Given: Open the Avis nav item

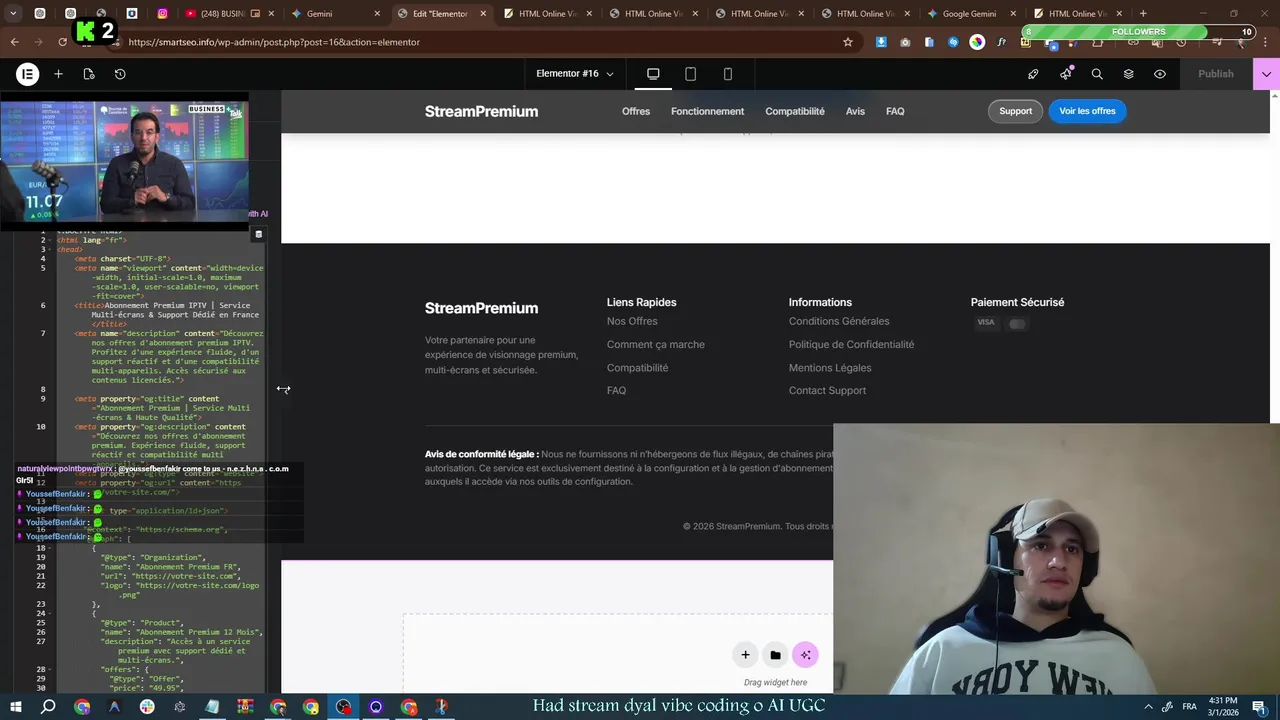Looking at the screenshot, I should tap(855, 111).
